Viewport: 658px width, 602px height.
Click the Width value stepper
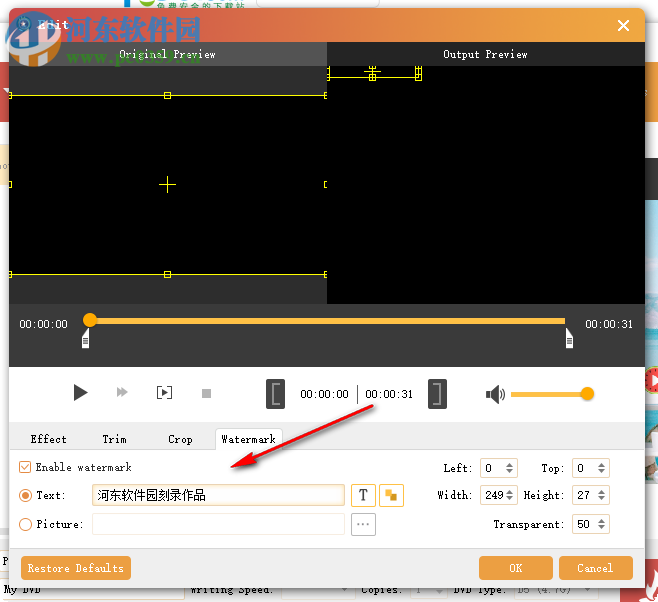pyautogui.click(x=509, y=495)
